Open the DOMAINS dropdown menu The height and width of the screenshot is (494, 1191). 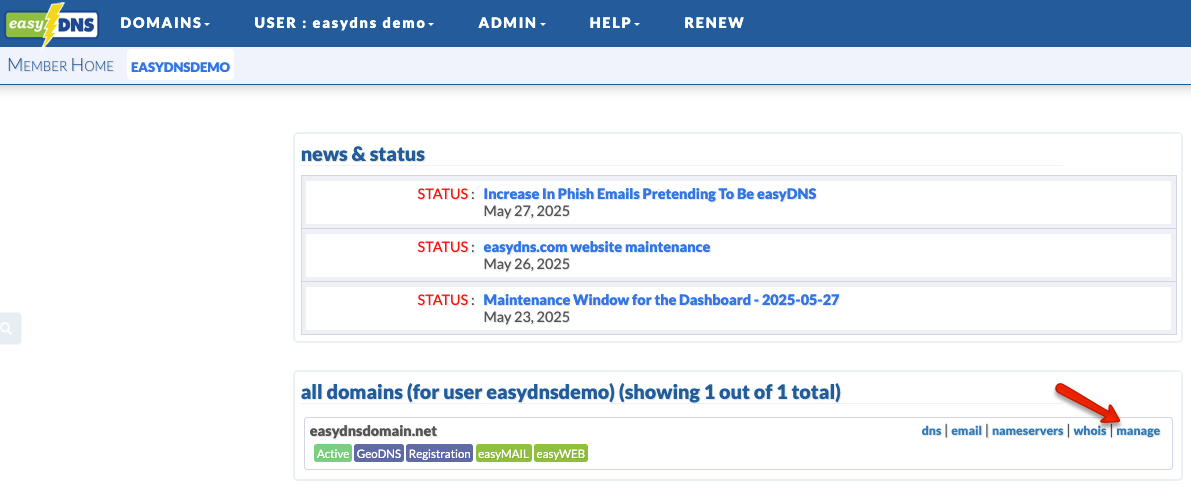click(165, 23)
